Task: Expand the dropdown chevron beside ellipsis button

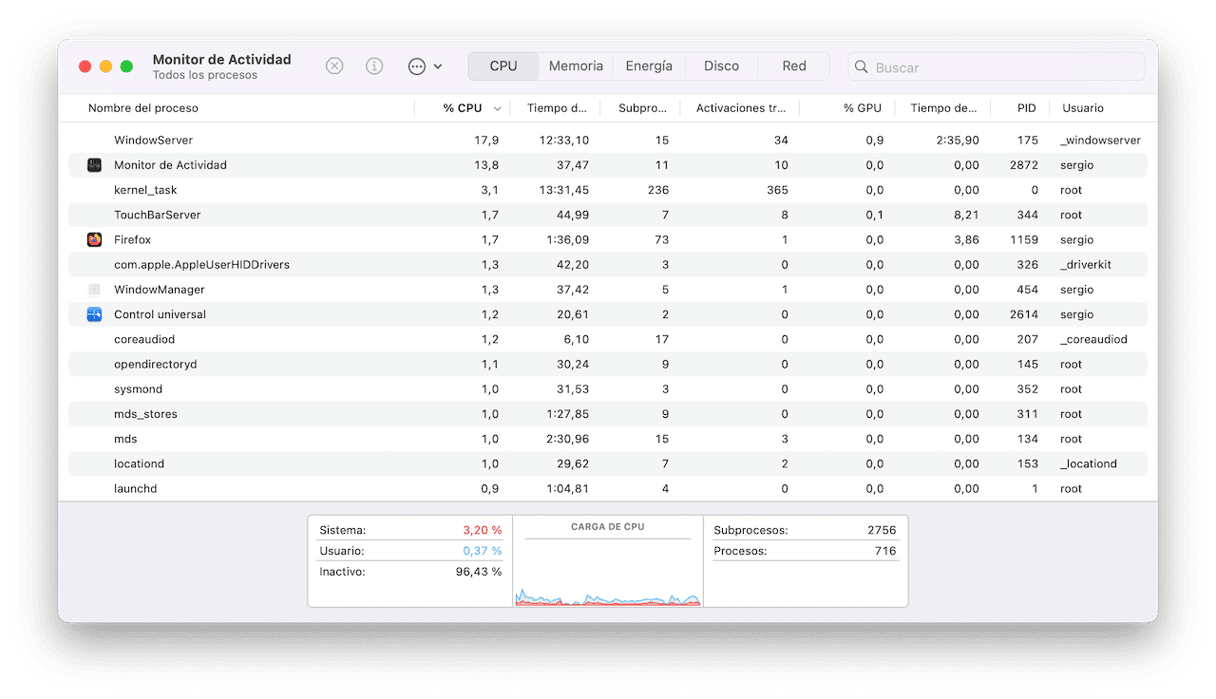Action: pyautogui.click(x=438, y=67)
